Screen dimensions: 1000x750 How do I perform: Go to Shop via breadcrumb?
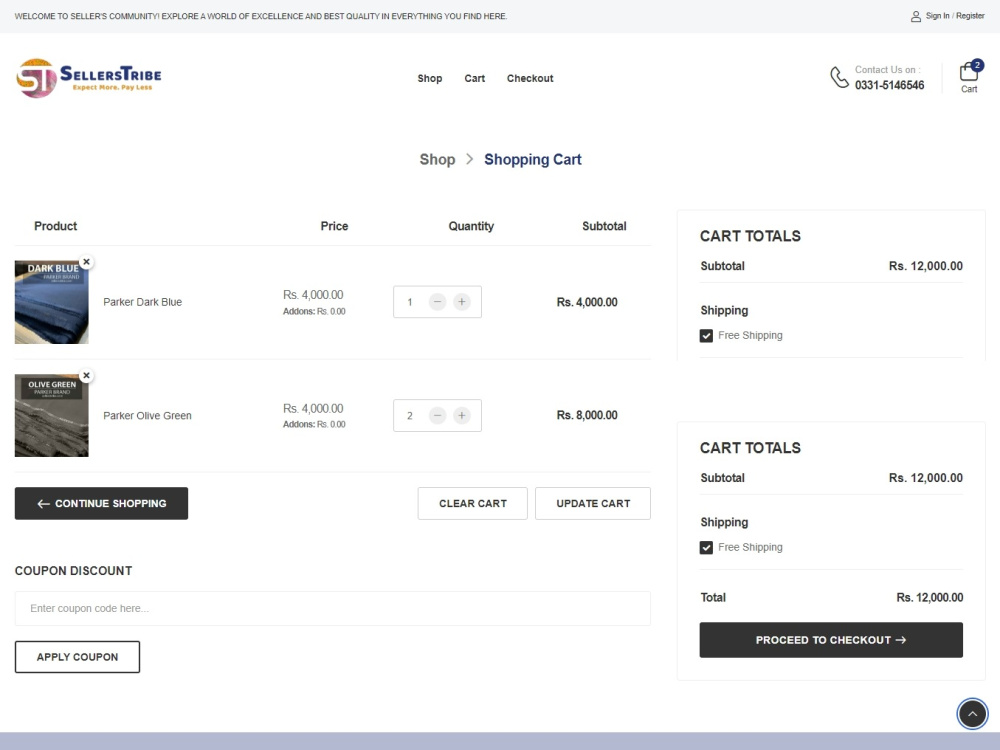(x=438, y=159)
